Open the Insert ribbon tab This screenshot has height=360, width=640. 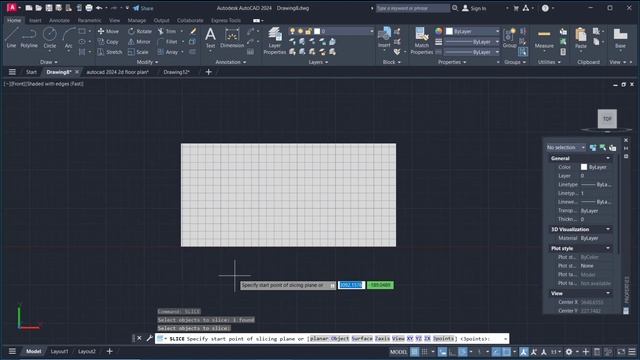point(35,20)
